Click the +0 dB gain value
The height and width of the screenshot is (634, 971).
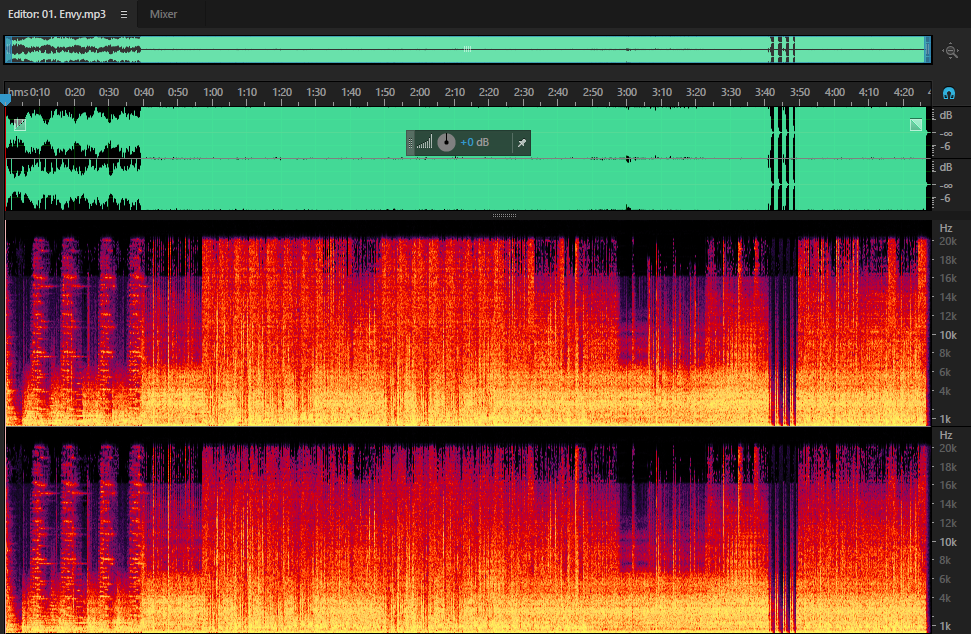coord(474,142)
